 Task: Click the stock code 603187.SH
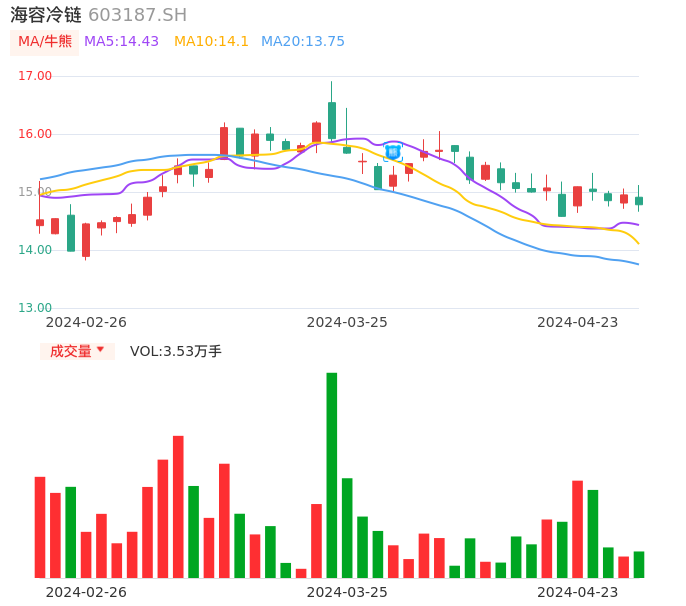click(x=137, y=15)
